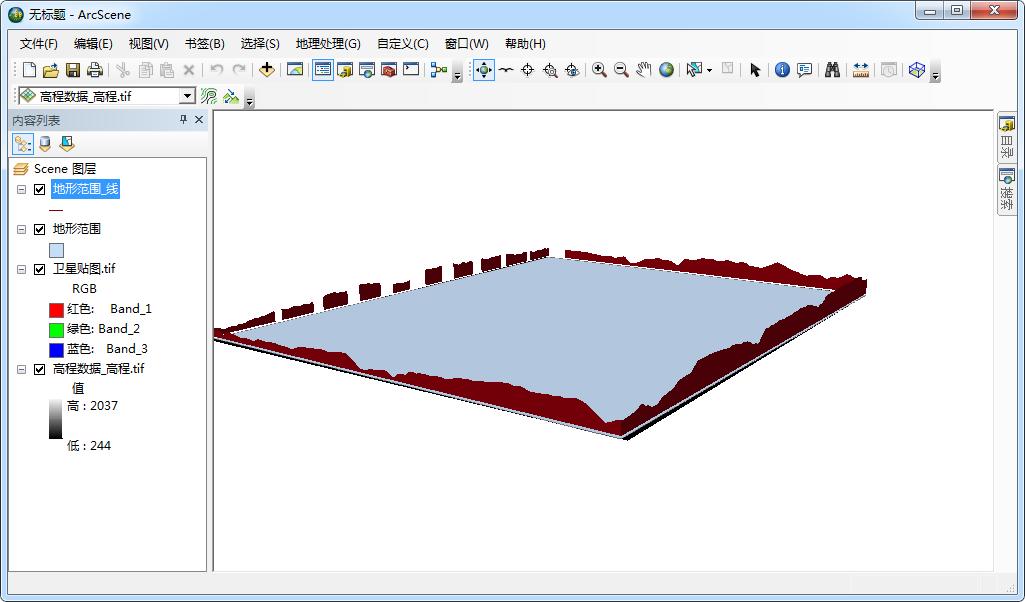Uncheck the 地形范围_线 layer checkbox
Image resolution: width=1025 pixels, height=602 pixels.
[x=40, y=189]
